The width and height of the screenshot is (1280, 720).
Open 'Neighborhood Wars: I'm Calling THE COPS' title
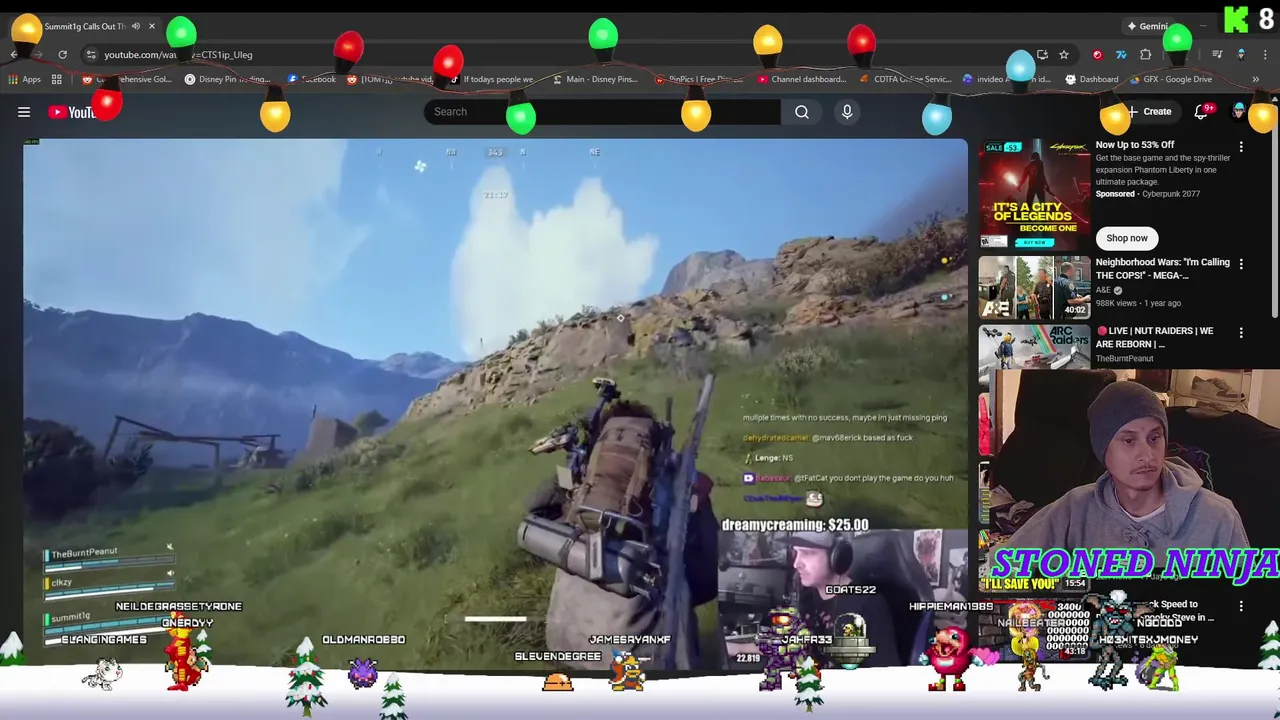point(1162,268)
